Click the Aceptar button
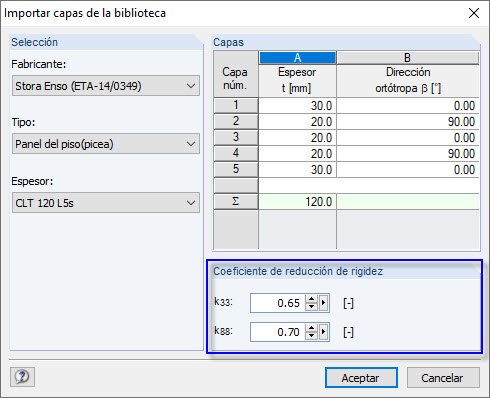This screenshot has width=490, height=398. point(361,378)
